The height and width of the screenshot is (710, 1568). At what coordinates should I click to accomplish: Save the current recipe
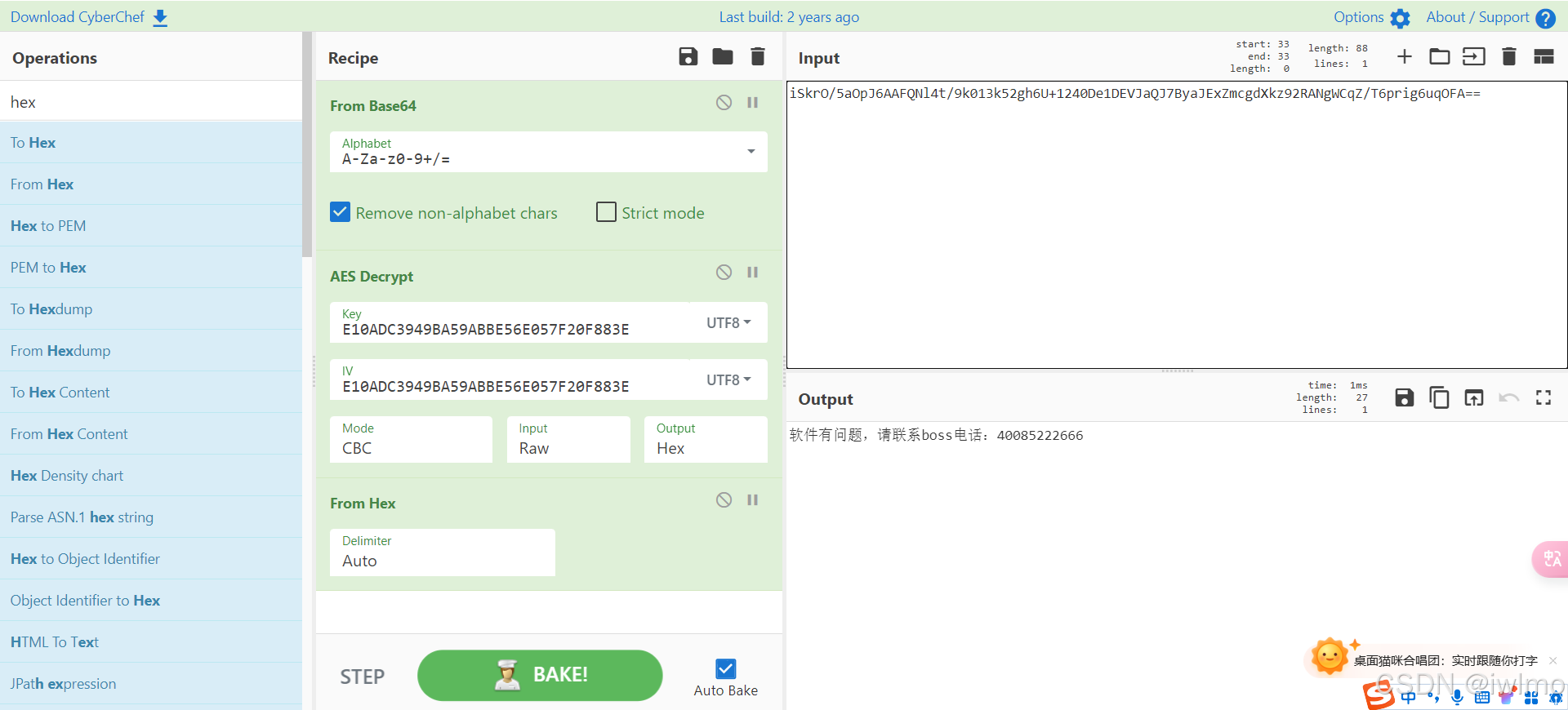688,56
